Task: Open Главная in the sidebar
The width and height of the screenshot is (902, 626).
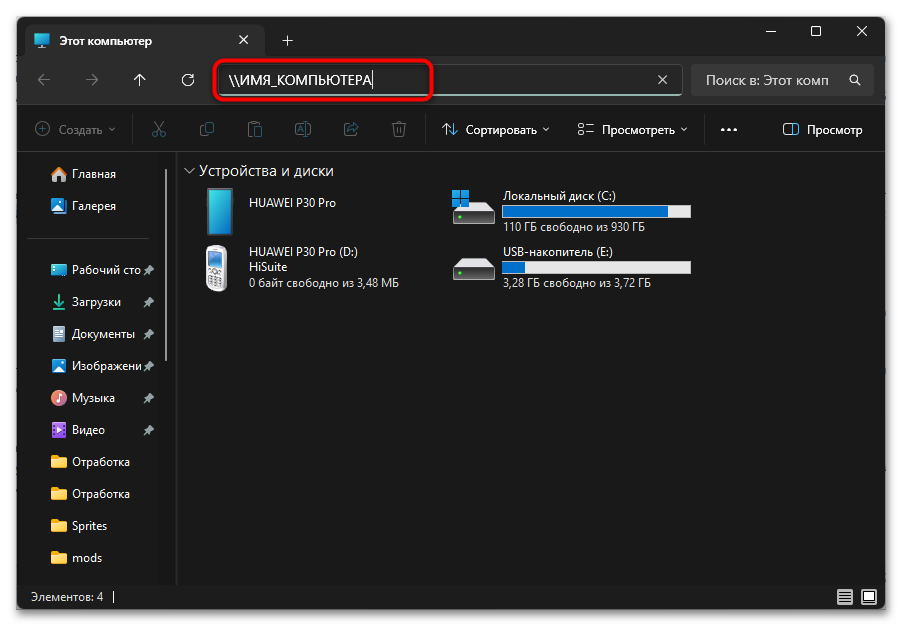Action: point(84,174)
